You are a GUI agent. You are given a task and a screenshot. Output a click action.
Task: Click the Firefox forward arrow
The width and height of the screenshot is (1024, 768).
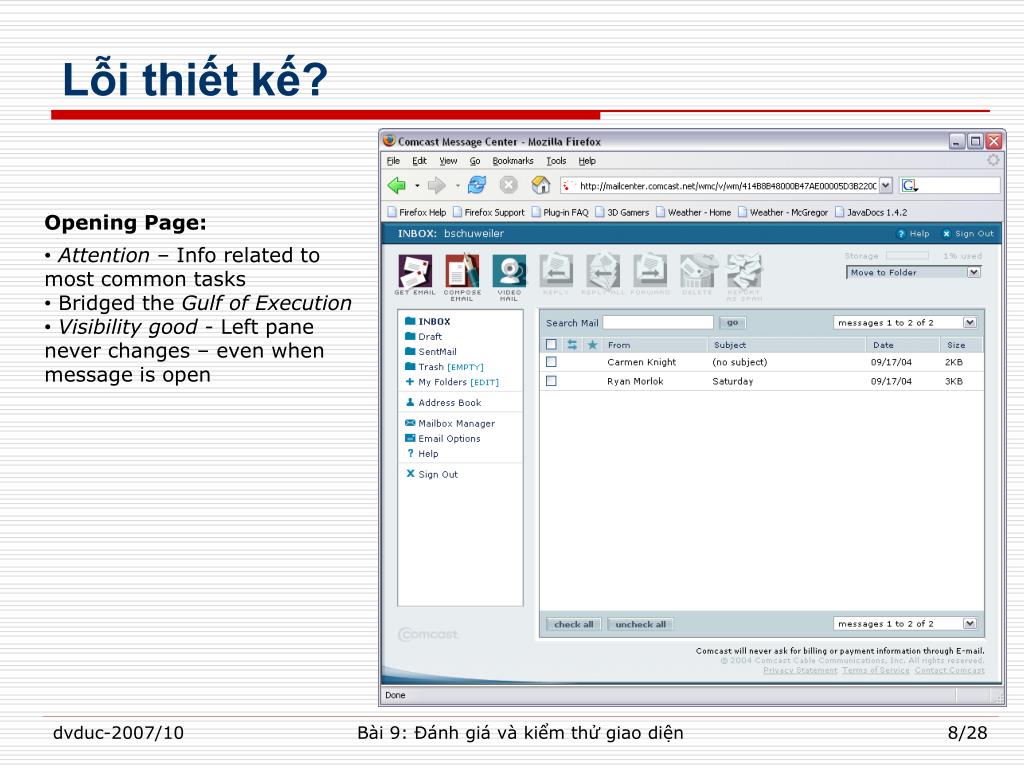click(436, 185)
